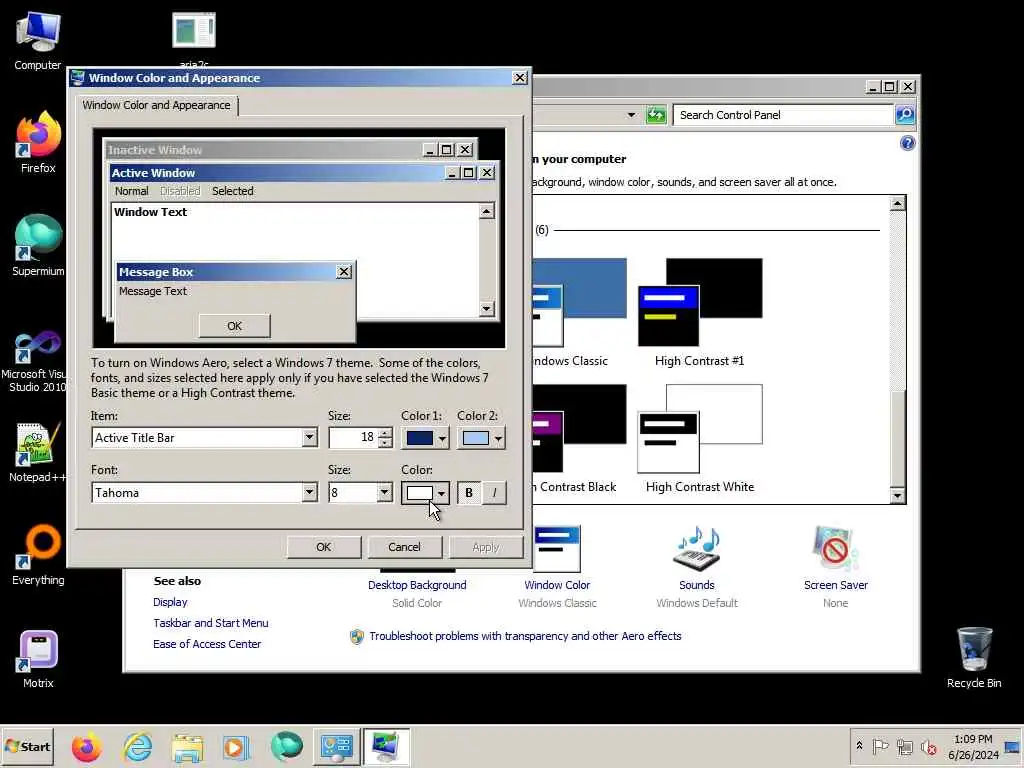The width and height of the screenshot is (1024, 768).
Task: Click OK in Window Color dialog
Action: click(323, 547)
